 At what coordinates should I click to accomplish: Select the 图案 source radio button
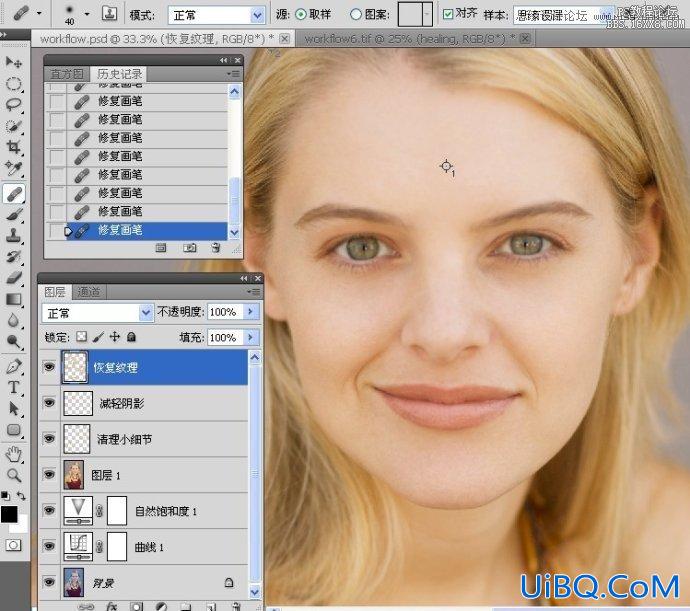pos(356,15)
